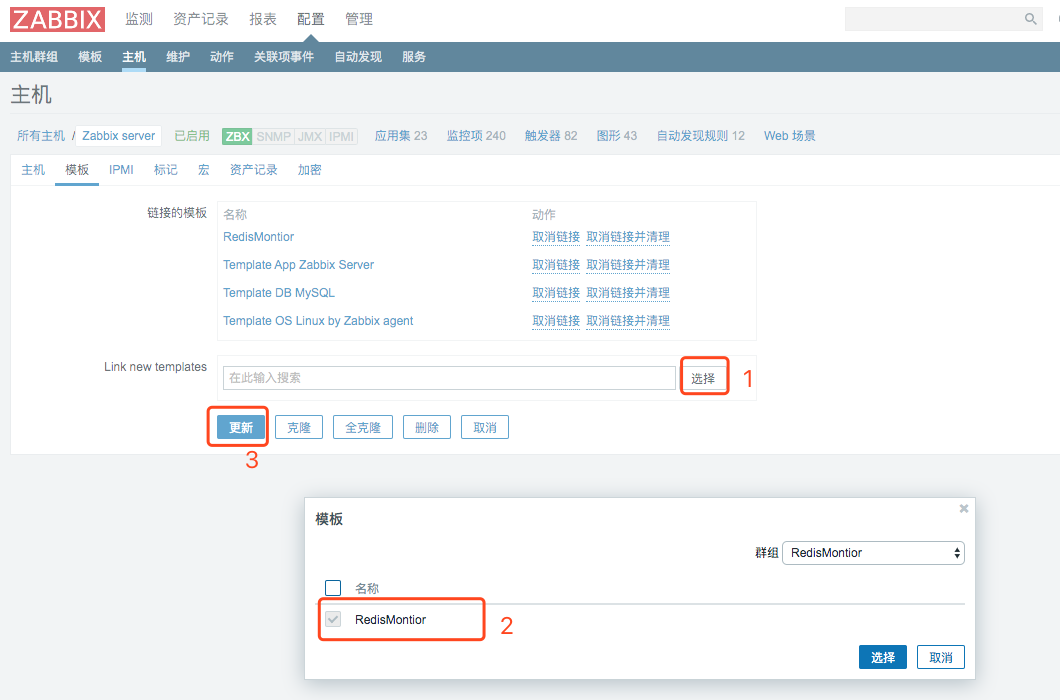The image size is (1060, 700).
Task: Click the 更新 button
Action: tap(241, 427)
